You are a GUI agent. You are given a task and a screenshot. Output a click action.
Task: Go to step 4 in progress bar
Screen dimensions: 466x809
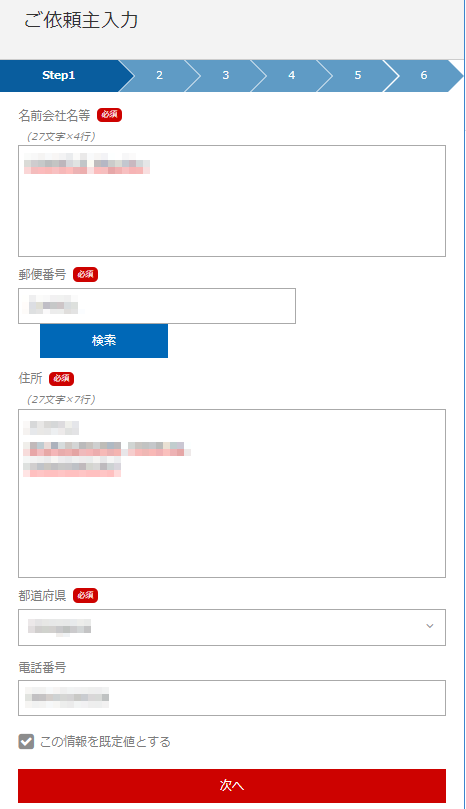(x=292, y=75)
